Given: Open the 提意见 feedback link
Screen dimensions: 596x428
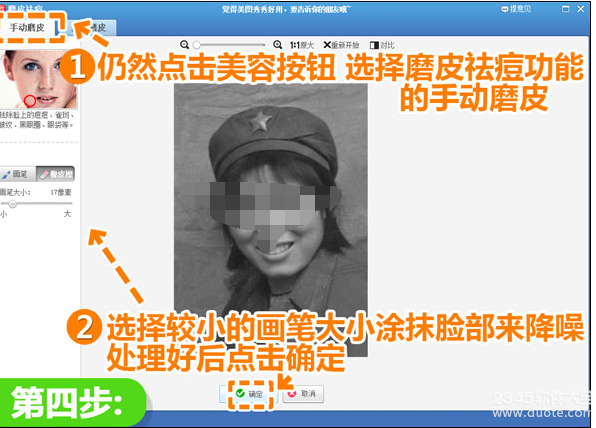Looking at the screenshot, I should click(x=516, y=9).
